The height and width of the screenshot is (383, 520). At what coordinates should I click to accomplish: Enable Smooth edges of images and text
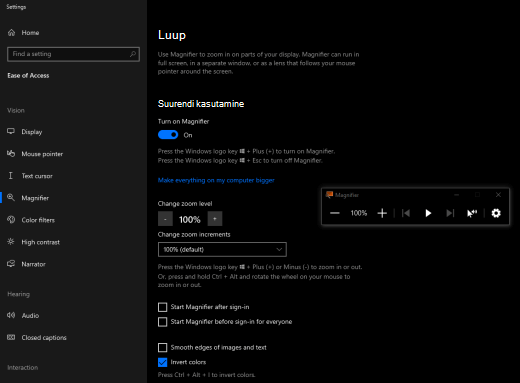(x=162, y=348)
